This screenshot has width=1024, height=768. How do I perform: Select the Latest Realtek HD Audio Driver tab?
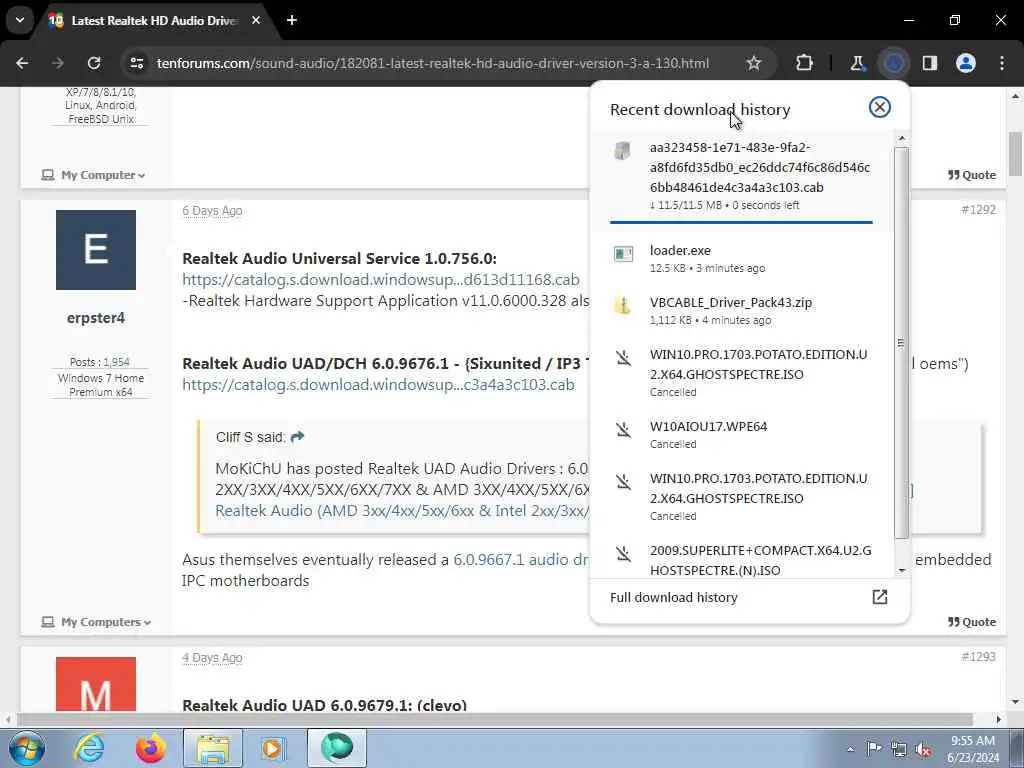[154, 20]
